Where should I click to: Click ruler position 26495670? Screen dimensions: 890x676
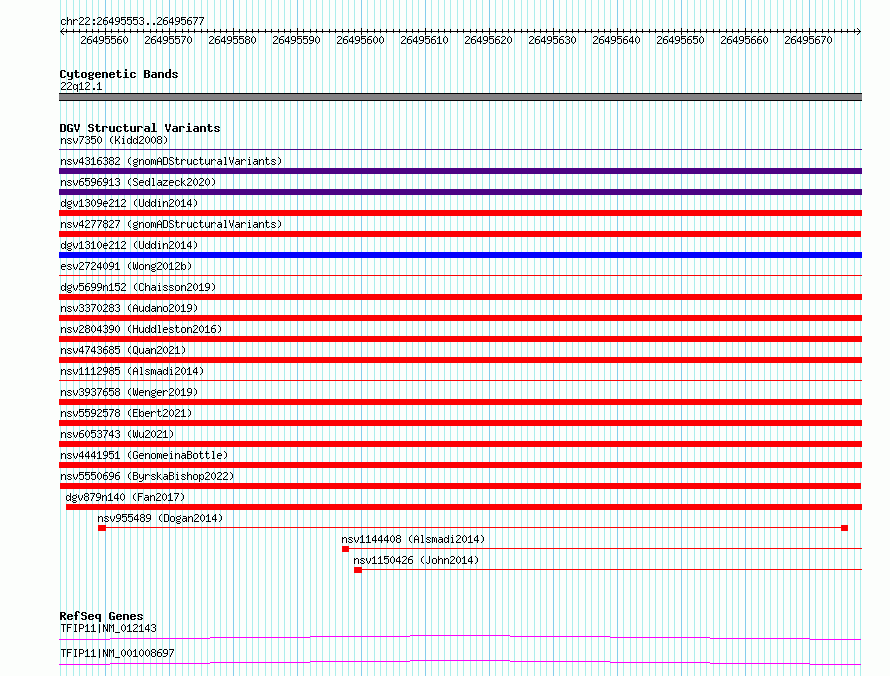pyautogui.click(x=808, y=40)
